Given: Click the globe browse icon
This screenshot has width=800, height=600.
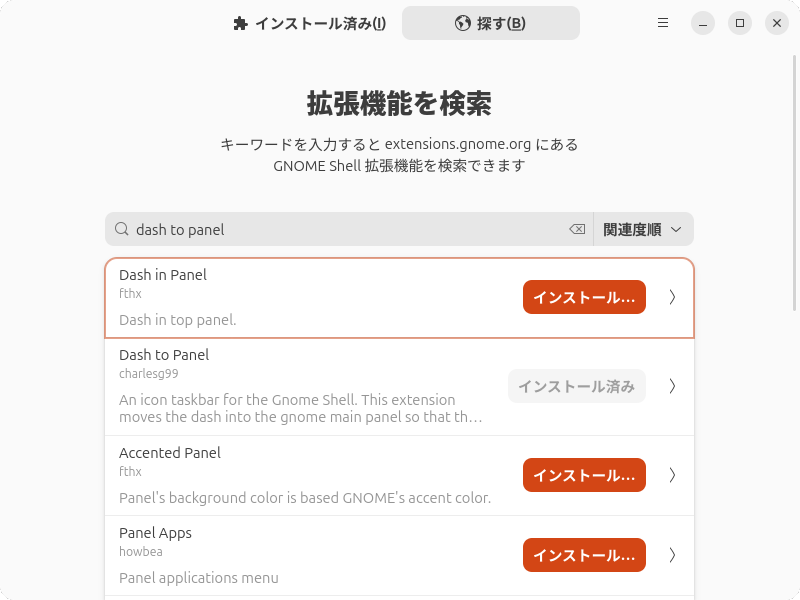Looking at the screenshot, I should coord(462,24).
